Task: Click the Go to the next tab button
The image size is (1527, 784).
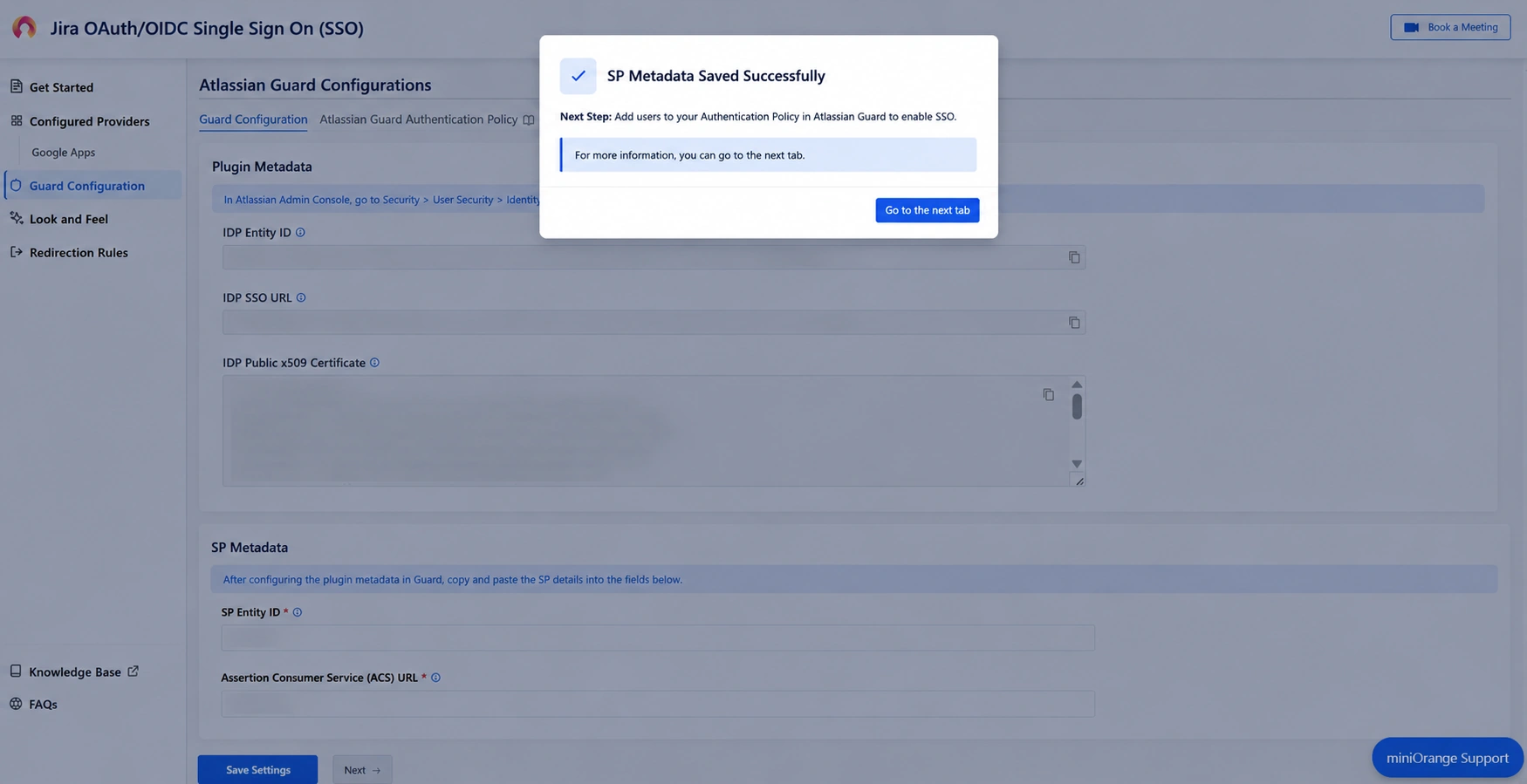Action: 927,210
